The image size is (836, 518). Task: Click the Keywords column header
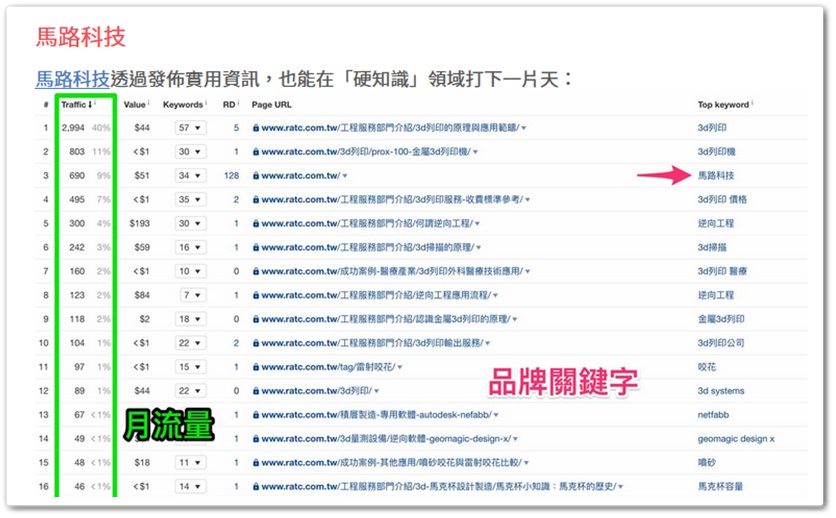click(x=183, y=104)
